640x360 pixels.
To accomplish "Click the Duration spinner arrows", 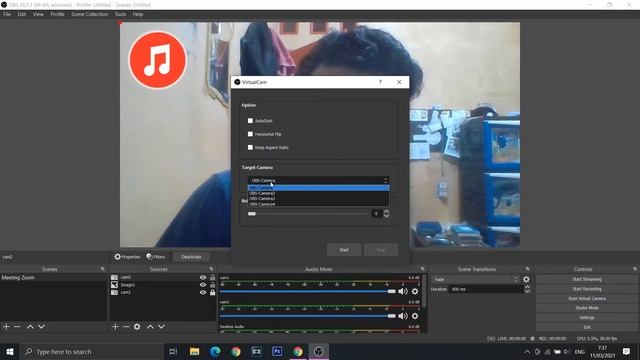I will click(527, 289).
